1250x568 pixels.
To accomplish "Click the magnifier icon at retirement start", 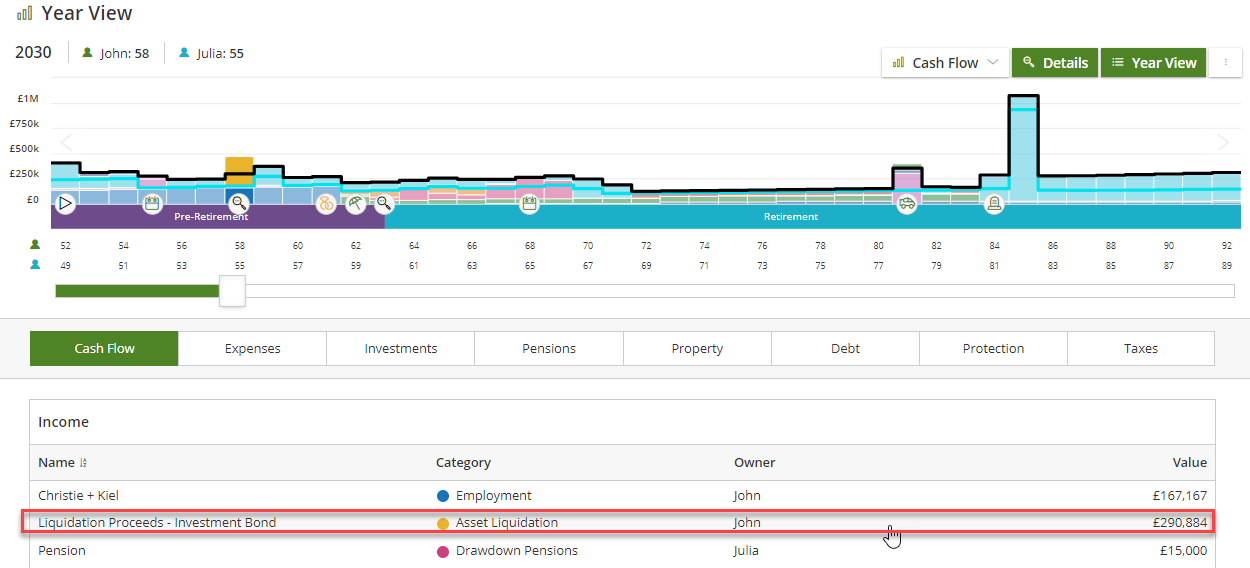I will click(x=384, y=204).
